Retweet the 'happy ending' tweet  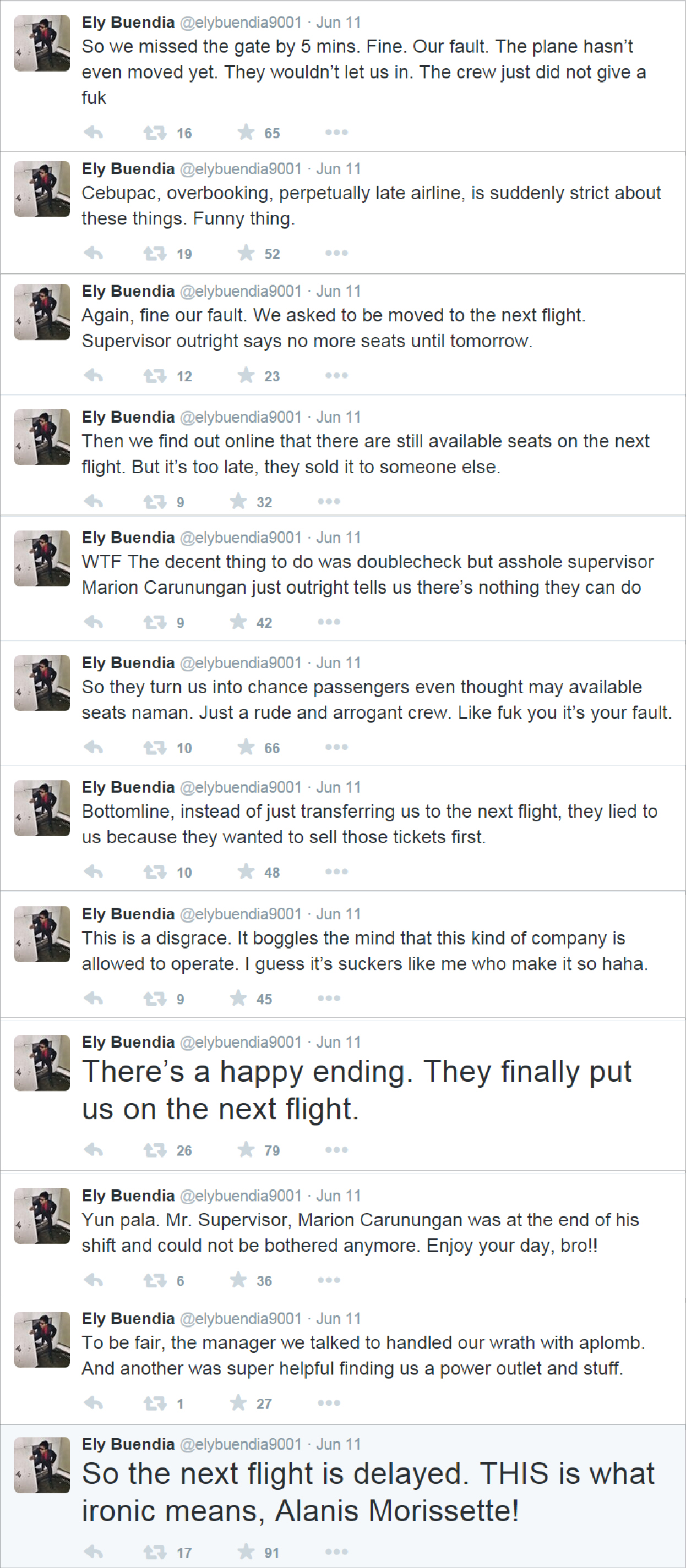(x=155, y=1150)
